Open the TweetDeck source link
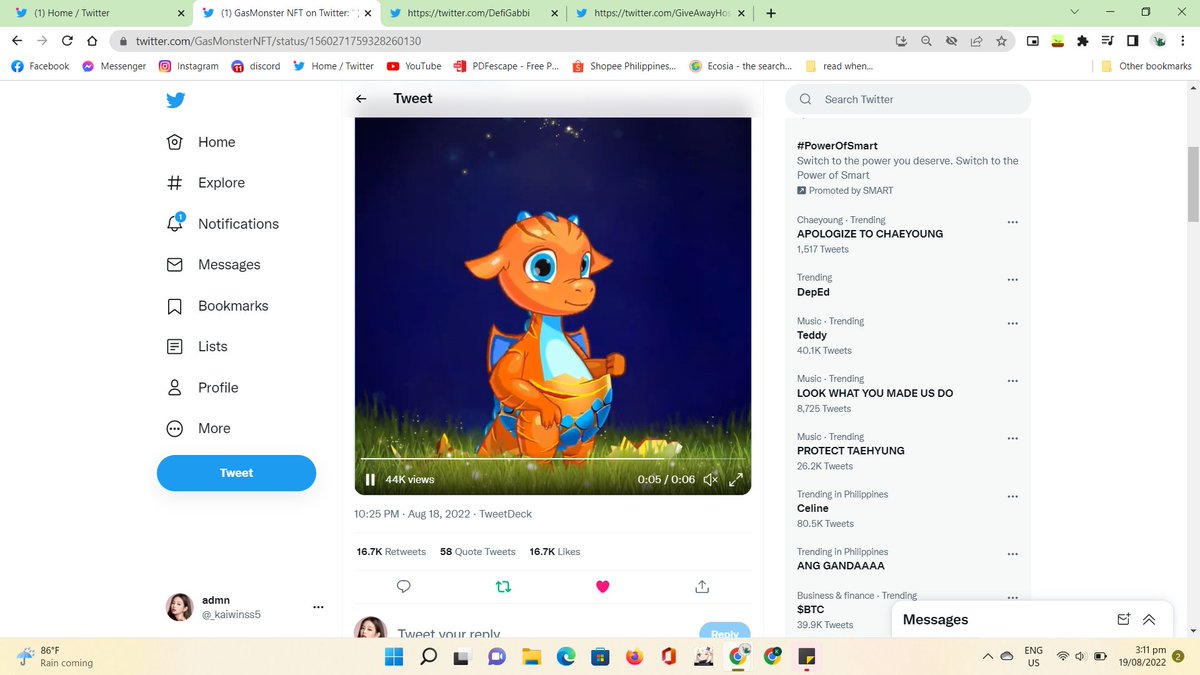Viewport: 1200px width, 675px height. [x=505, y=514]
